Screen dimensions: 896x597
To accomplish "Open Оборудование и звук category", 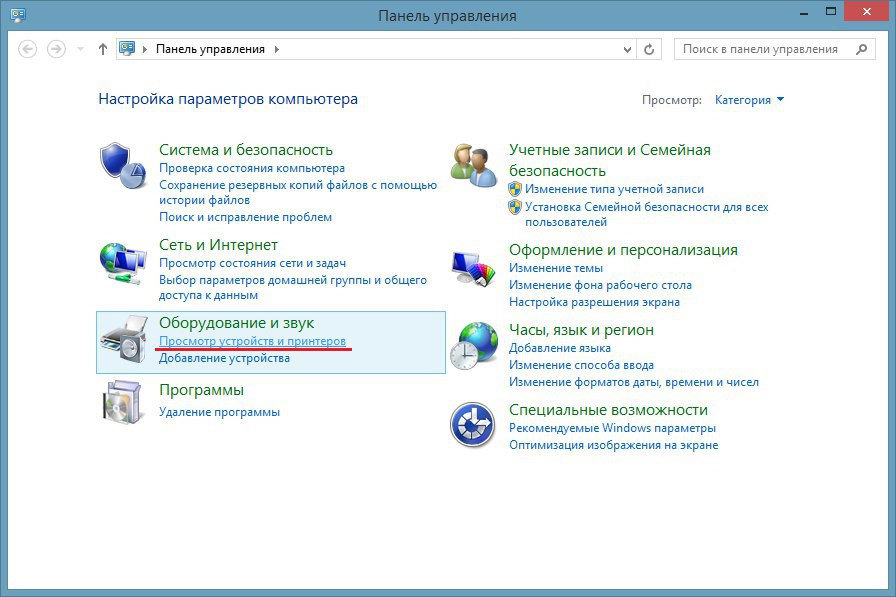I will (x=237, y=323).
